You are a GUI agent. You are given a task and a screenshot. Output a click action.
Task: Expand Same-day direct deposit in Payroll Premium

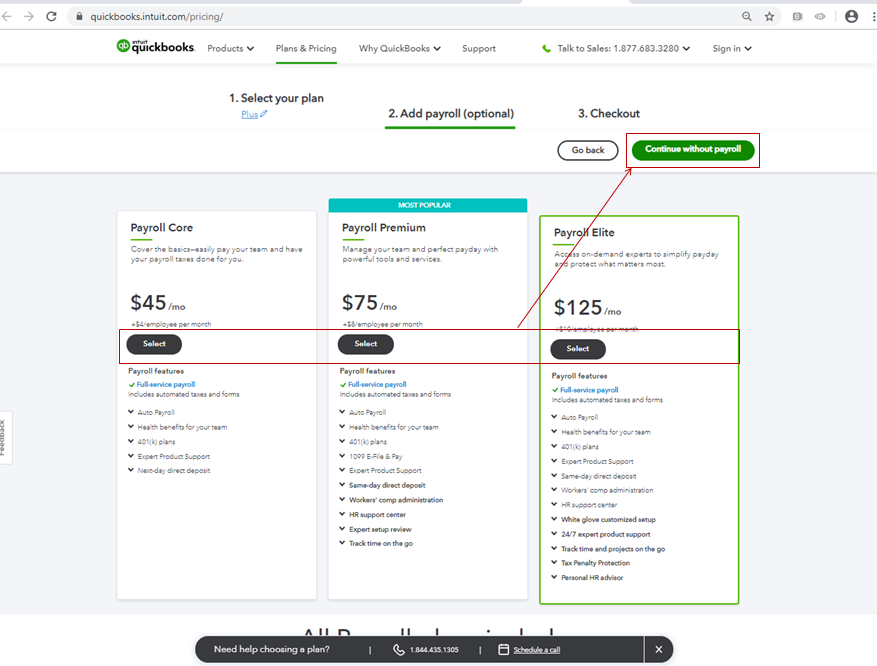coord(383,485)
